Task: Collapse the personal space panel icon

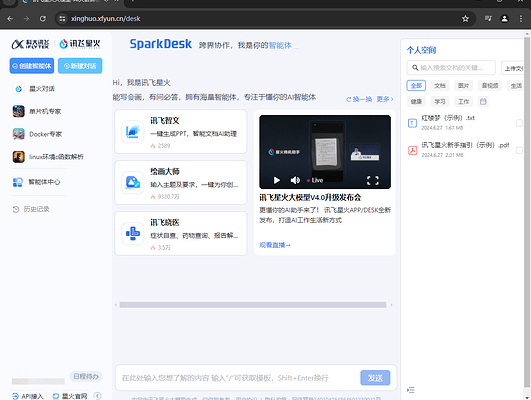Action: (x=411, y=390)
